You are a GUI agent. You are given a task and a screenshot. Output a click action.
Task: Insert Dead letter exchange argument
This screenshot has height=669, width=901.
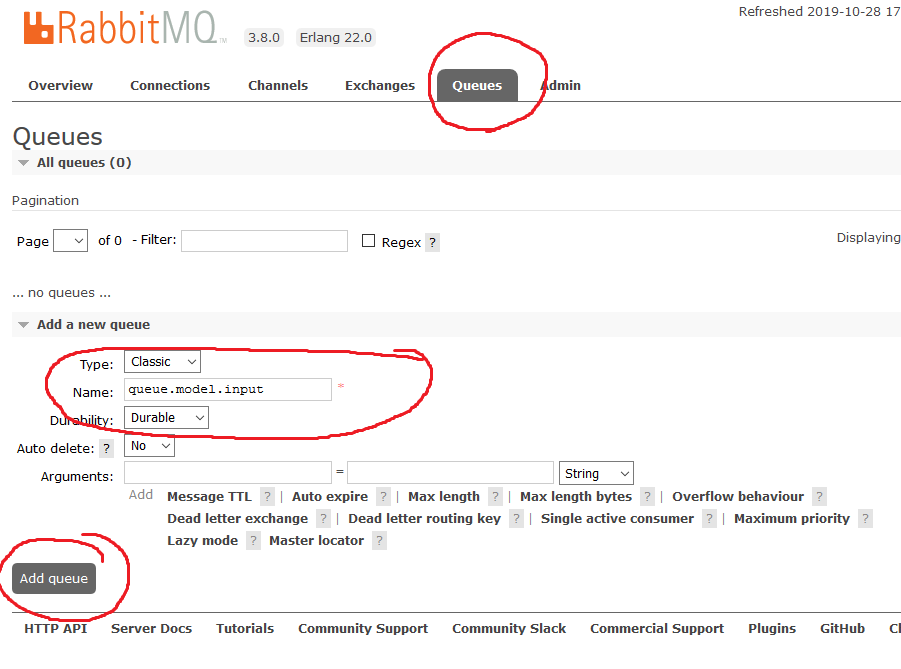point(238,519)
